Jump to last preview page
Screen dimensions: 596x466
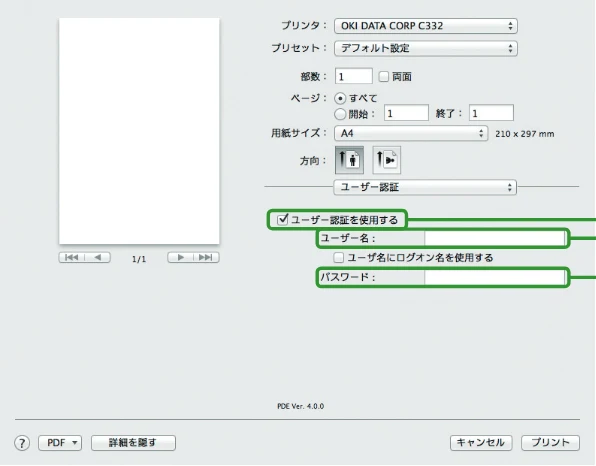point(206,257)
